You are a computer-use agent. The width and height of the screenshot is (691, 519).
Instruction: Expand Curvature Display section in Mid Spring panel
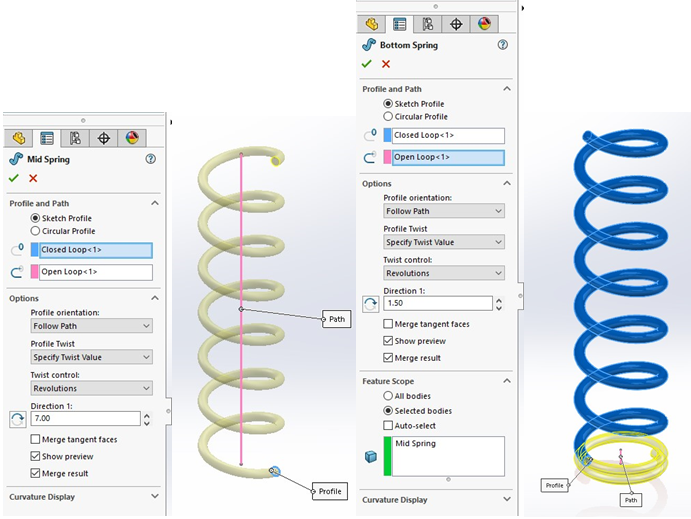tap(154, 496)
